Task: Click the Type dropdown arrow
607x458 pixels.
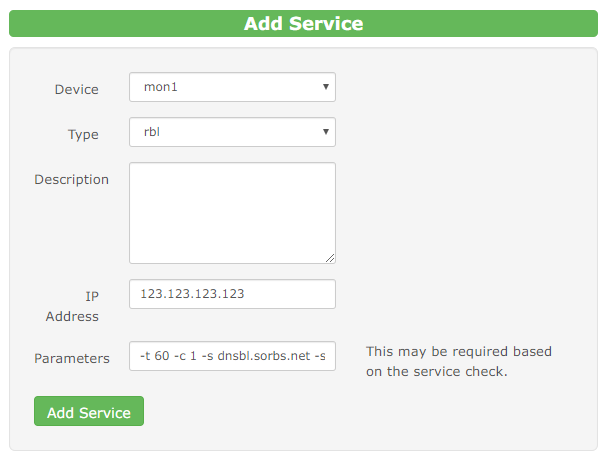Action: click(x=326, y=132)
